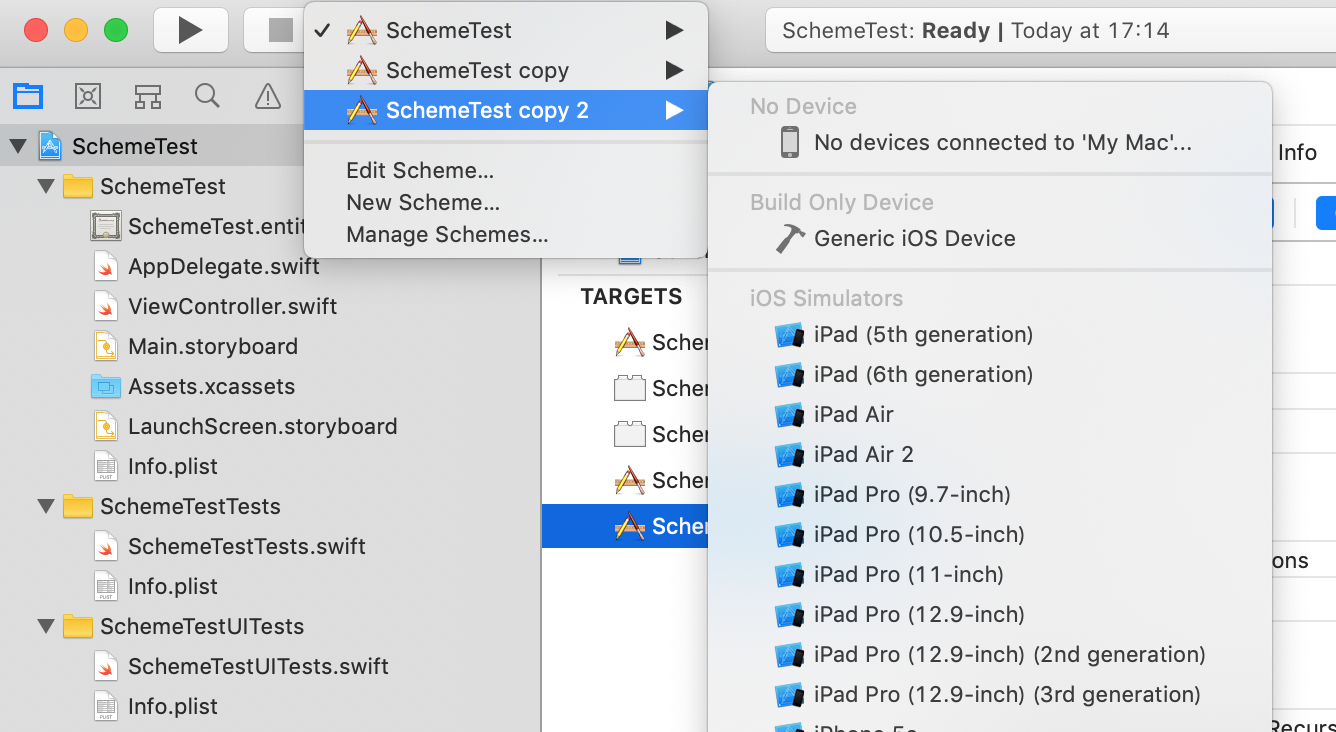Click the Stop button in toolbar
Screen dimensions: 1336x732
[279, 31]
